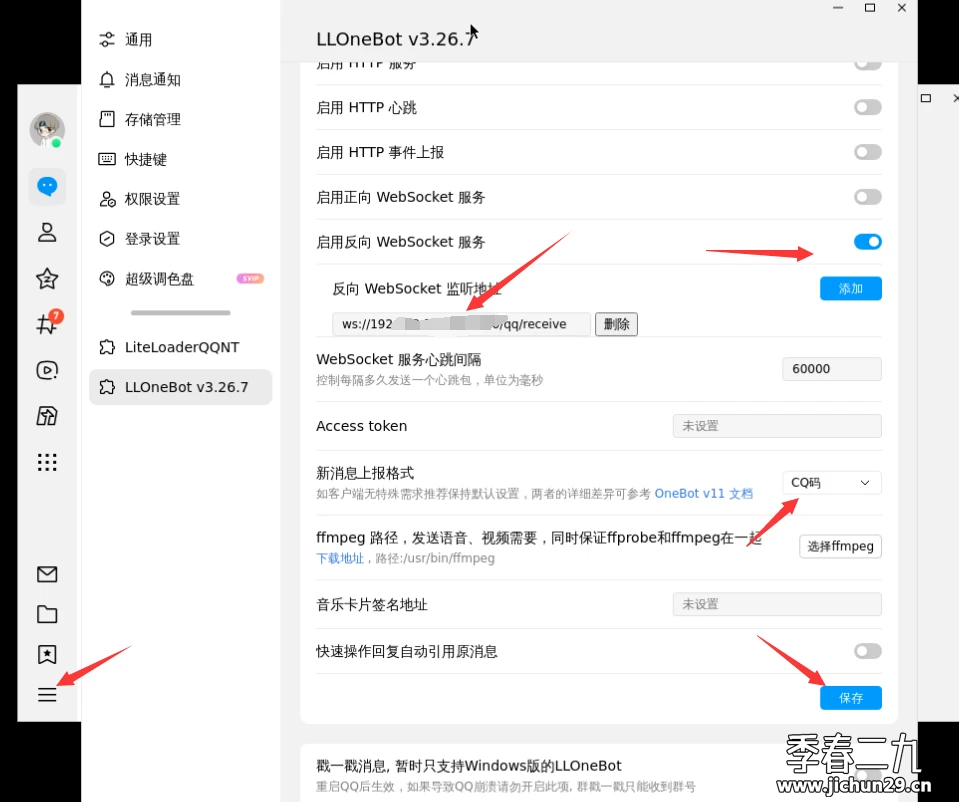Disable the 反向 WebSocket 服务 toggle
Viewport: 959px width, 802px height.
point(867,241)
